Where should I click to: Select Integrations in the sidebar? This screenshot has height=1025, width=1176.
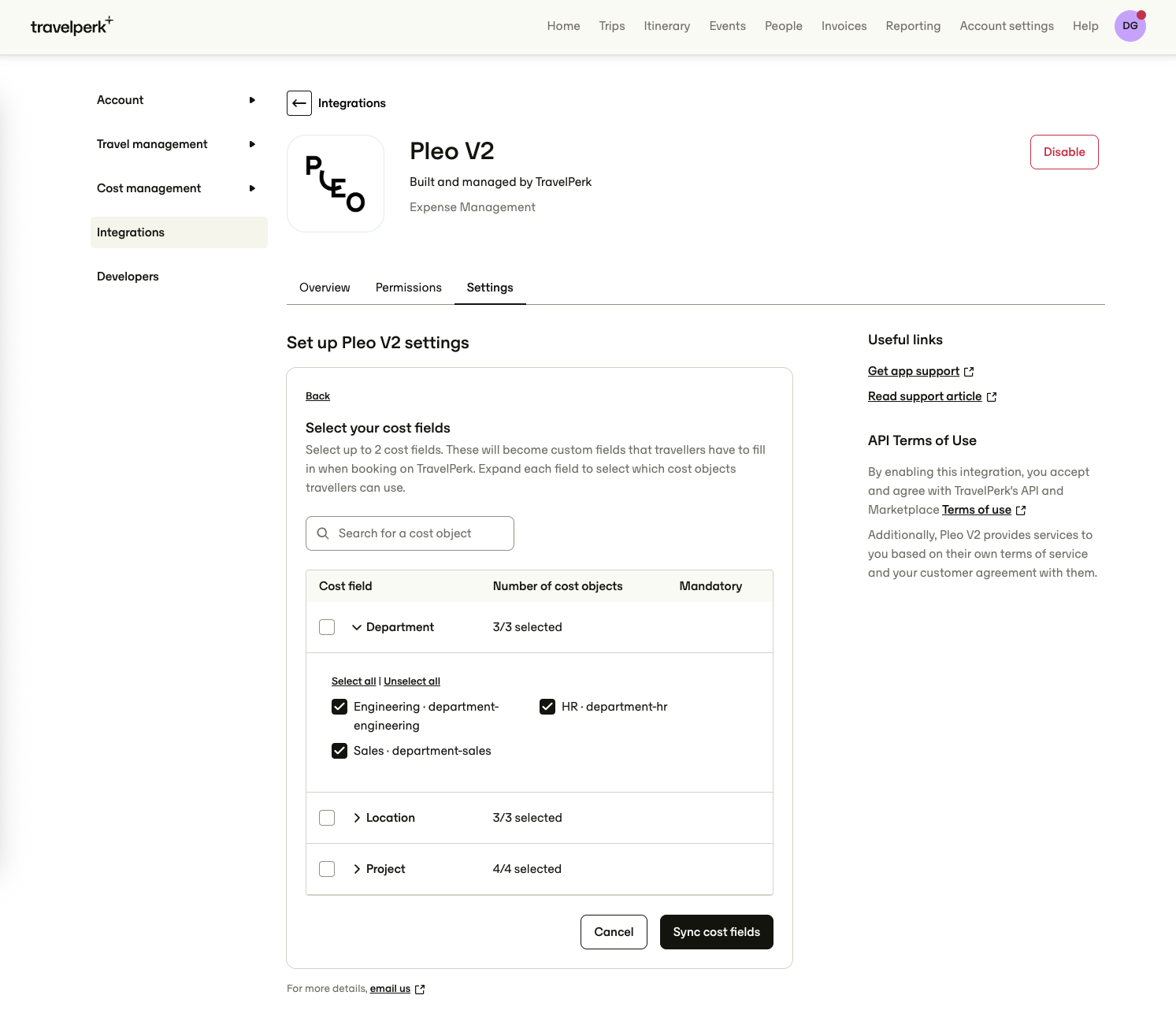[x=179, y=232]
